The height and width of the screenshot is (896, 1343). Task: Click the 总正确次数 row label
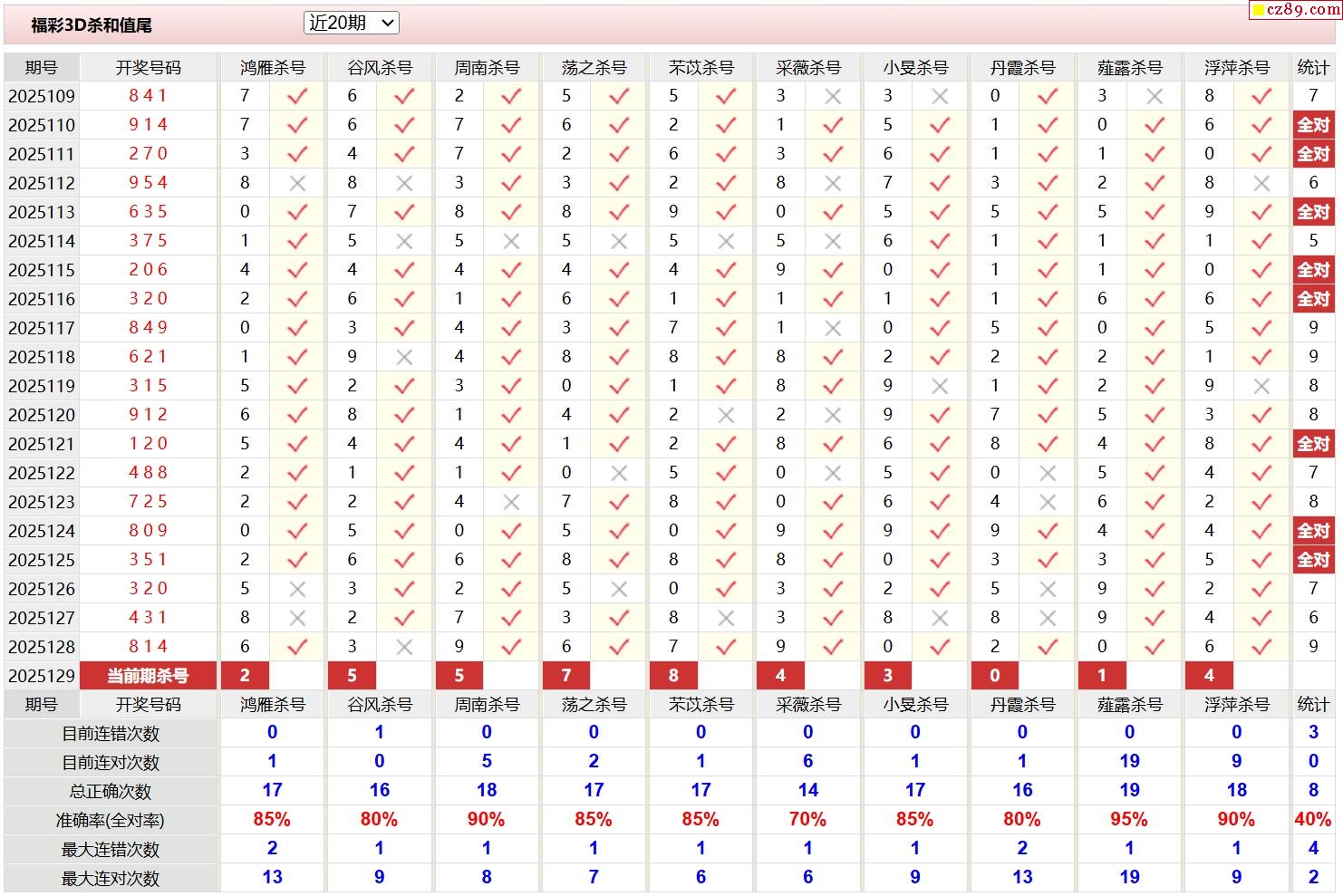111,792
